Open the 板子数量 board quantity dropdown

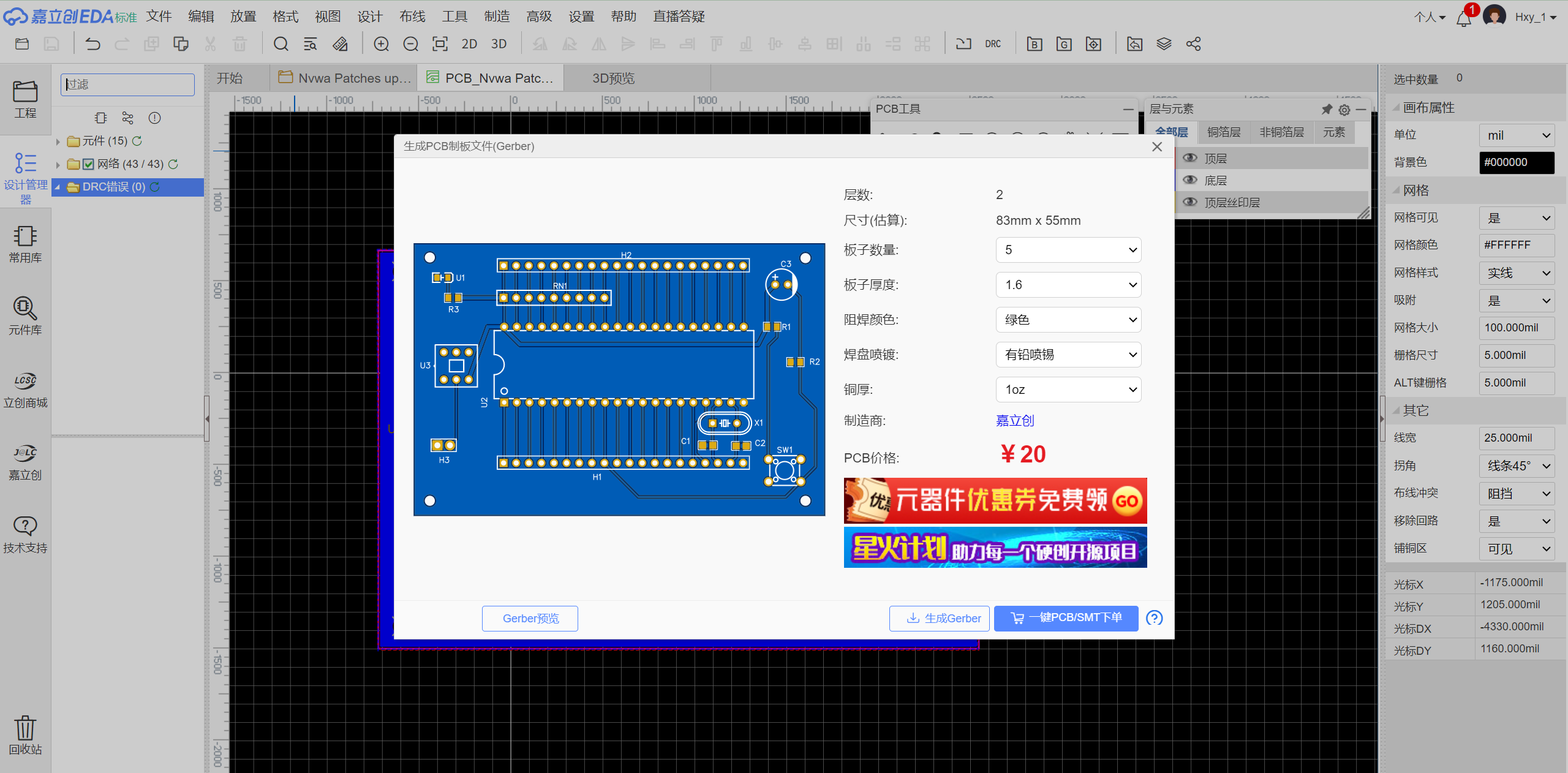[1068, 250]
